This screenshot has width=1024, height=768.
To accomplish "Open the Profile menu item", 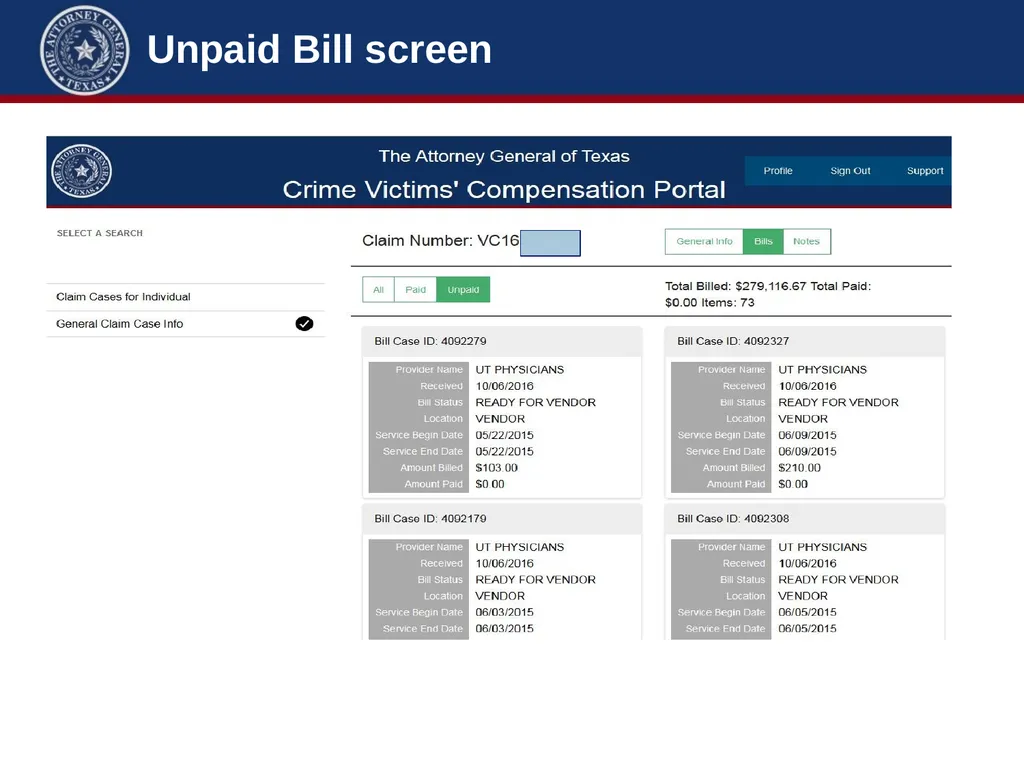I will 778,170.
